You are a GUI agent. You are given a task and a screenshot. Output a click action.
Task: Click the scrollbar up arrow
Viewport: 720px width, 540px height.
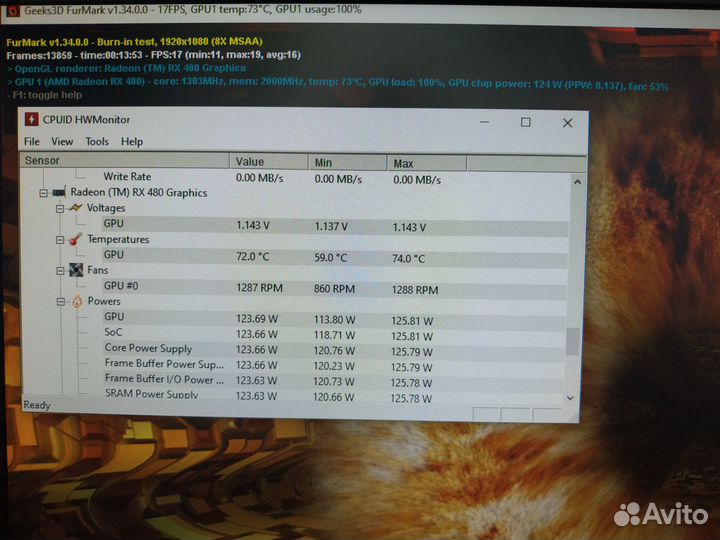click(x=577, y=182)
